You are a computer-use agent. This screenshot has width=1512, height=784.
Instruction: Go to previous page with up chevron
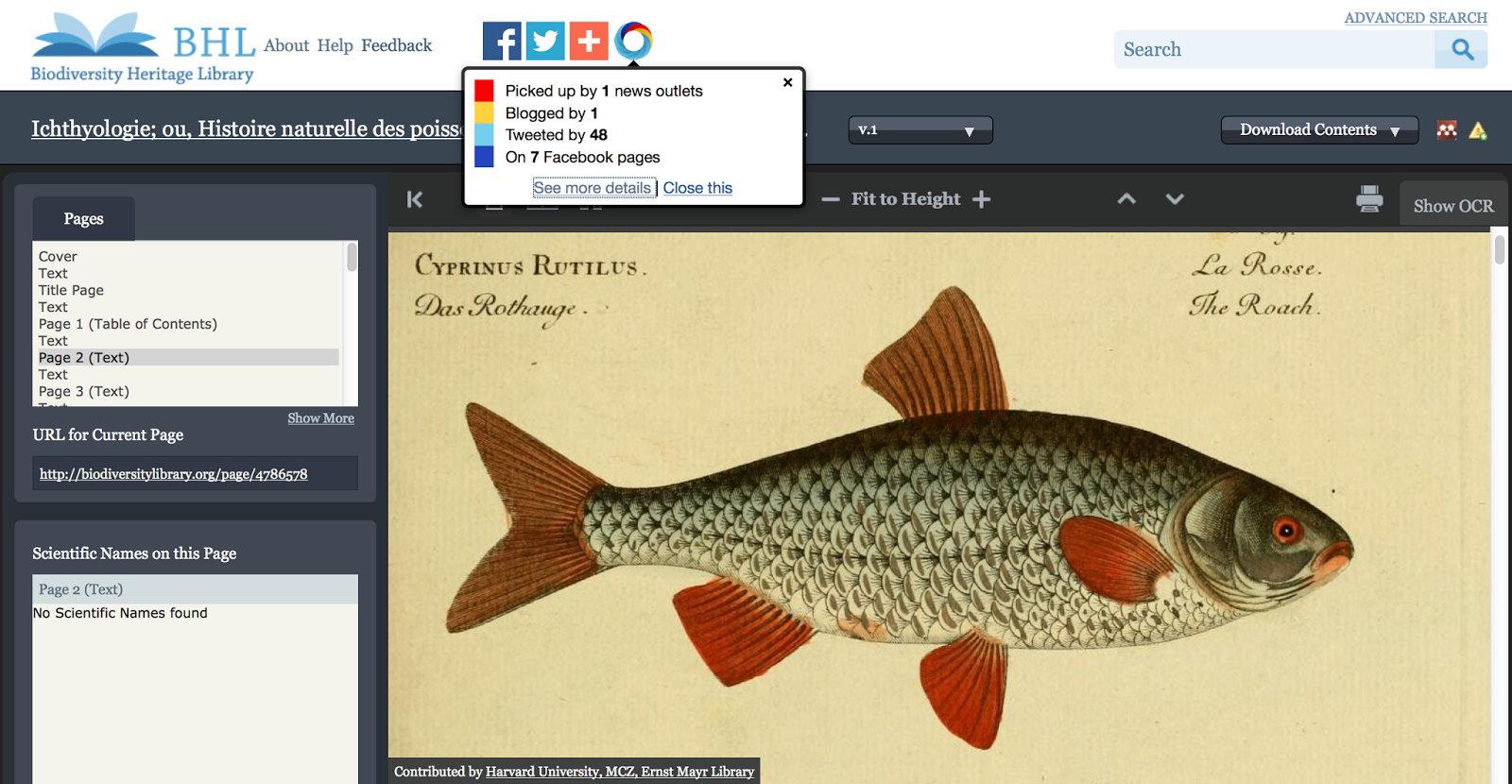click(x=1126, y=199)
